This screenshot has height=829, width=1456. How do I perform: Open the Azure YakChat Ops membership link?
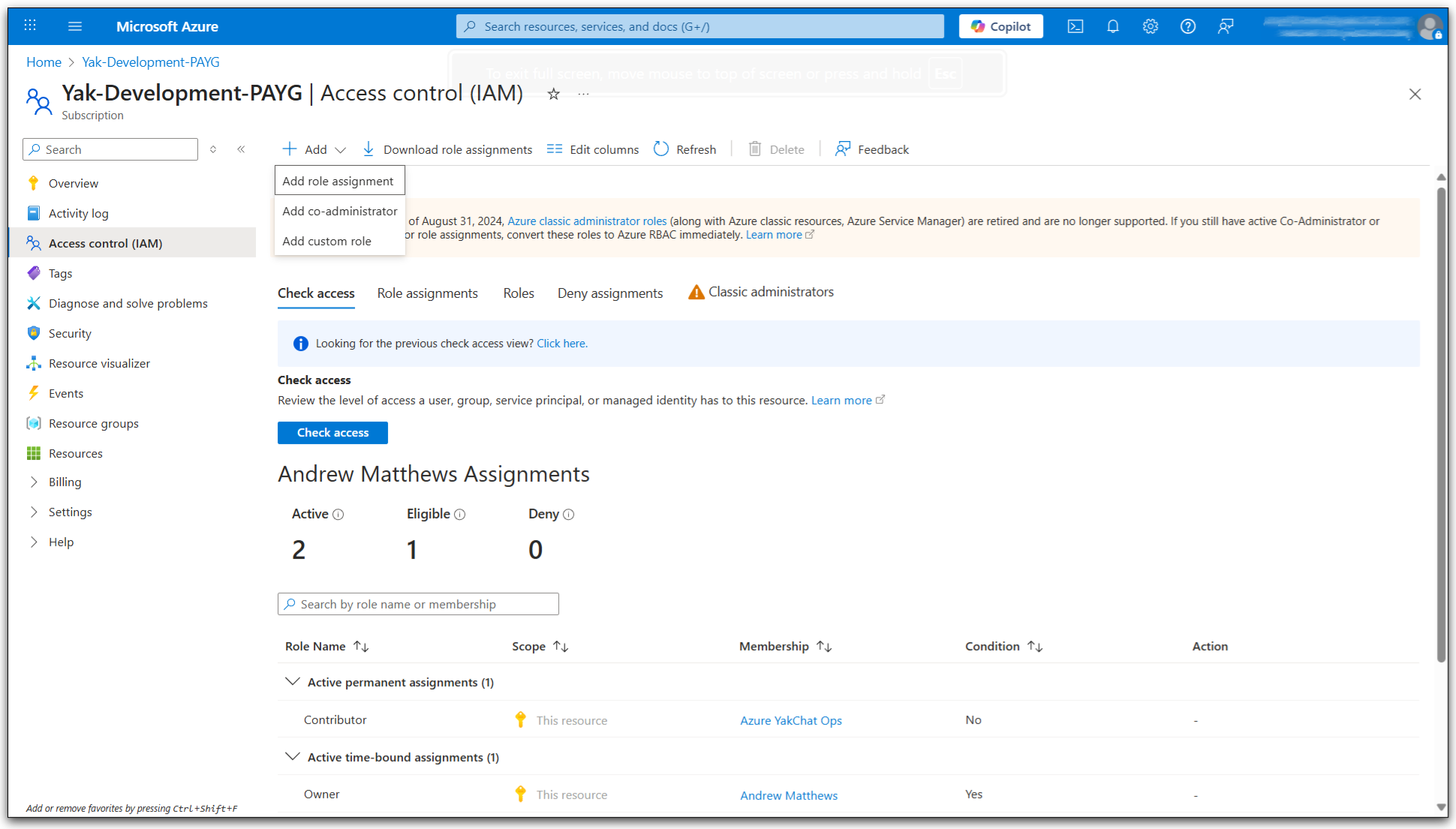pos(790,720)
